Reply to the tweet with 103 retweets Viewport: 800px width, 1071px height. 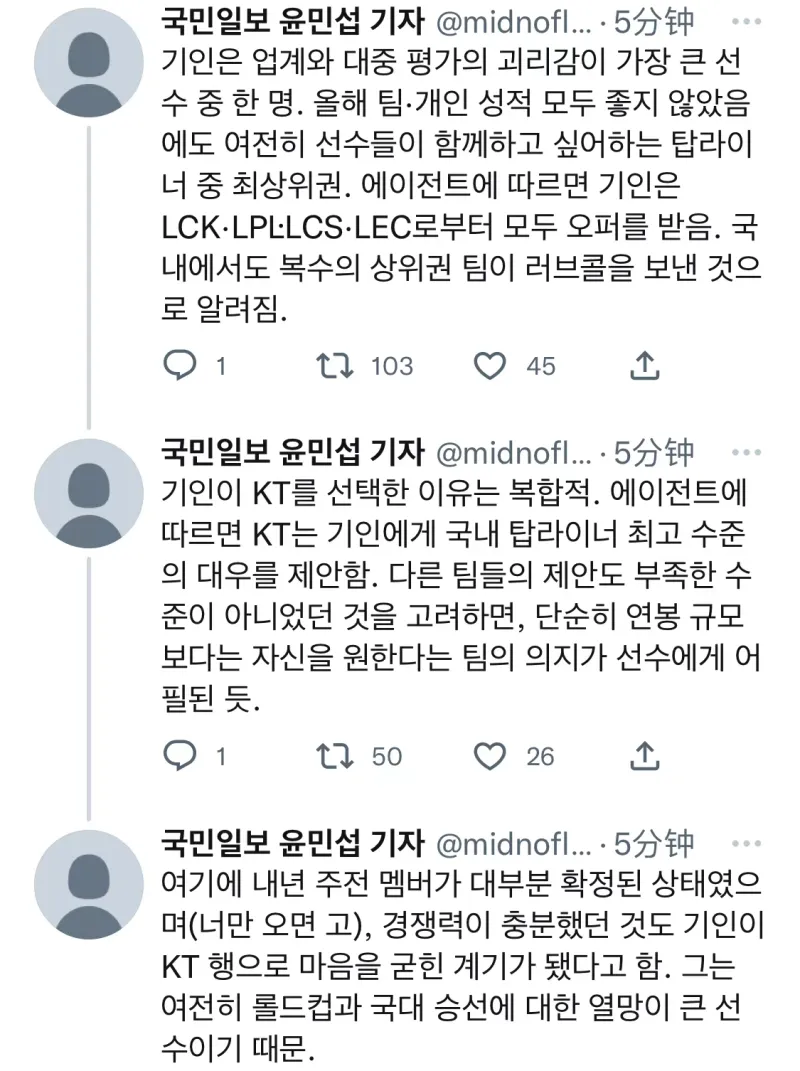(180, 367)
